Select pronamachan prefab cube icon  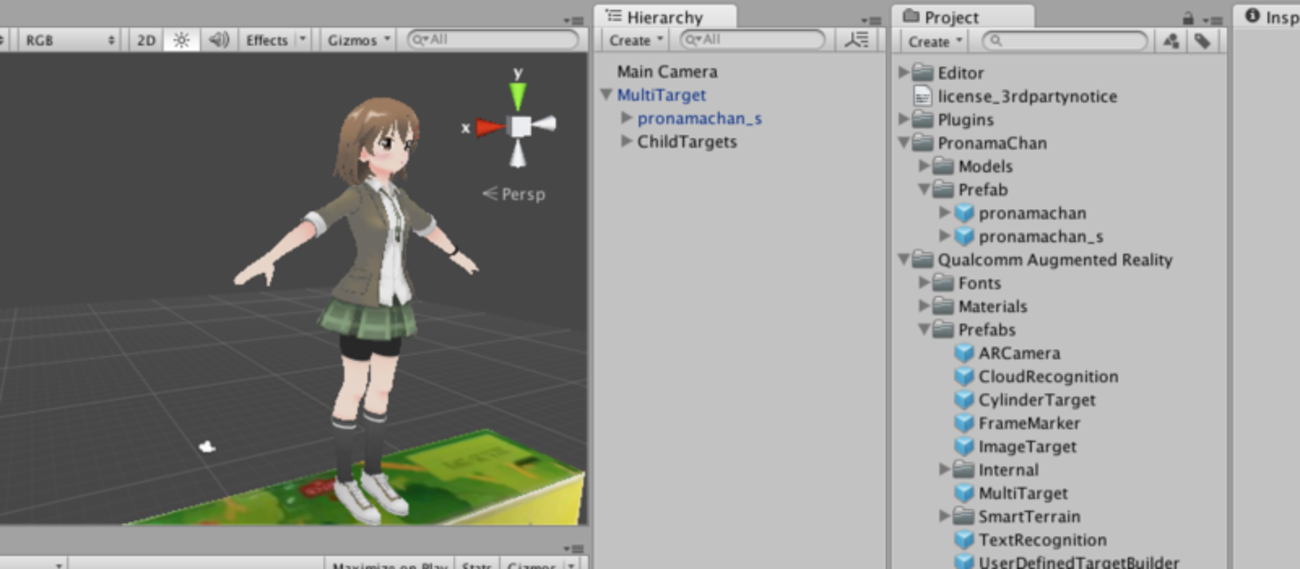[x=964, y=213]
